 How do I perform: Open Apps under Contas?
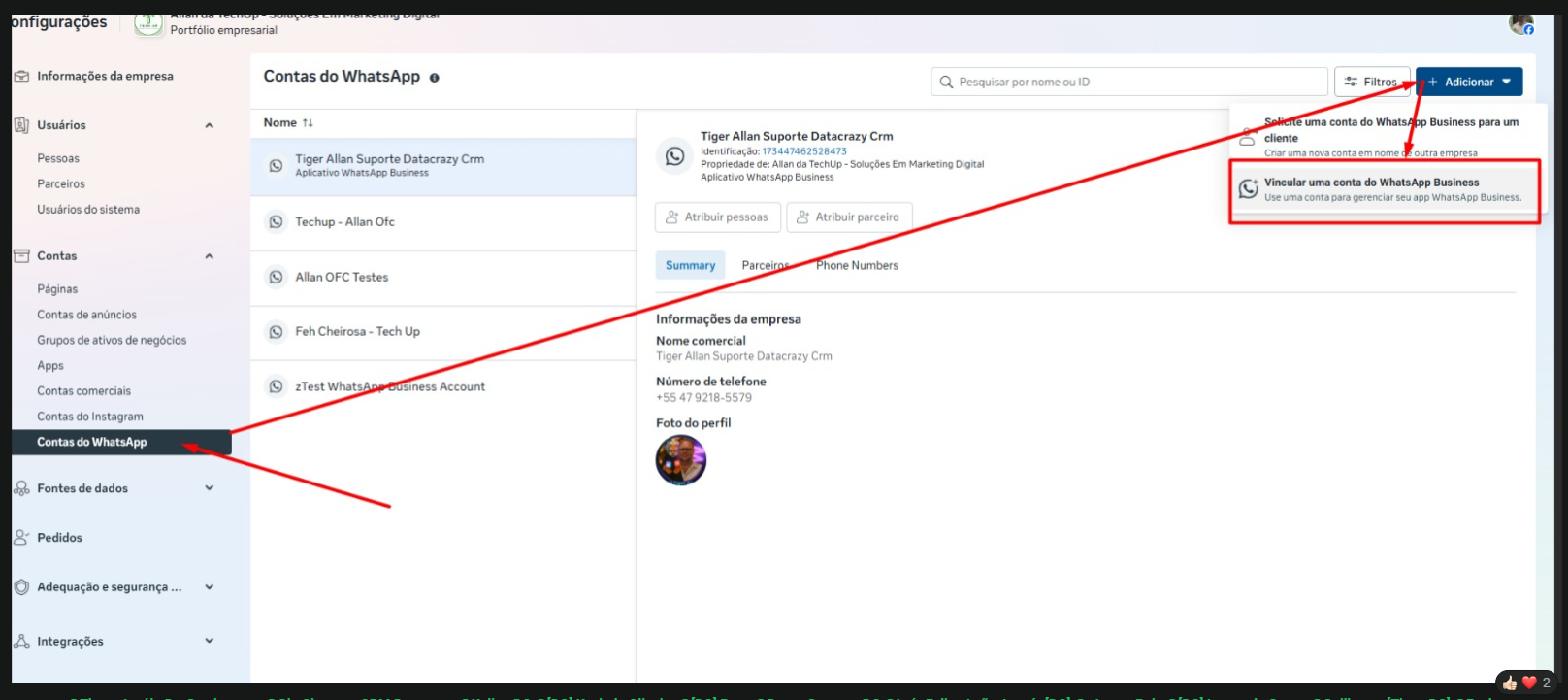[x=50, y=366]
